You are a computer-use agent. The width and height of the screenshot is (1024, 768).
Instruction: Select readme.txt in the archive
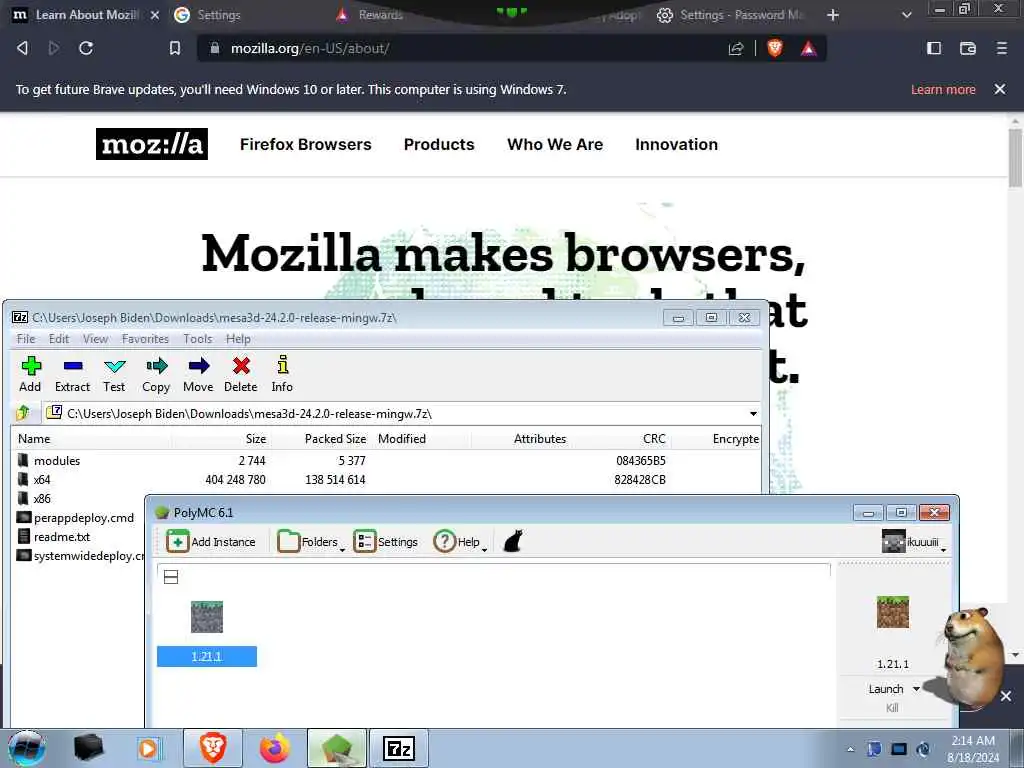(61, 536)
